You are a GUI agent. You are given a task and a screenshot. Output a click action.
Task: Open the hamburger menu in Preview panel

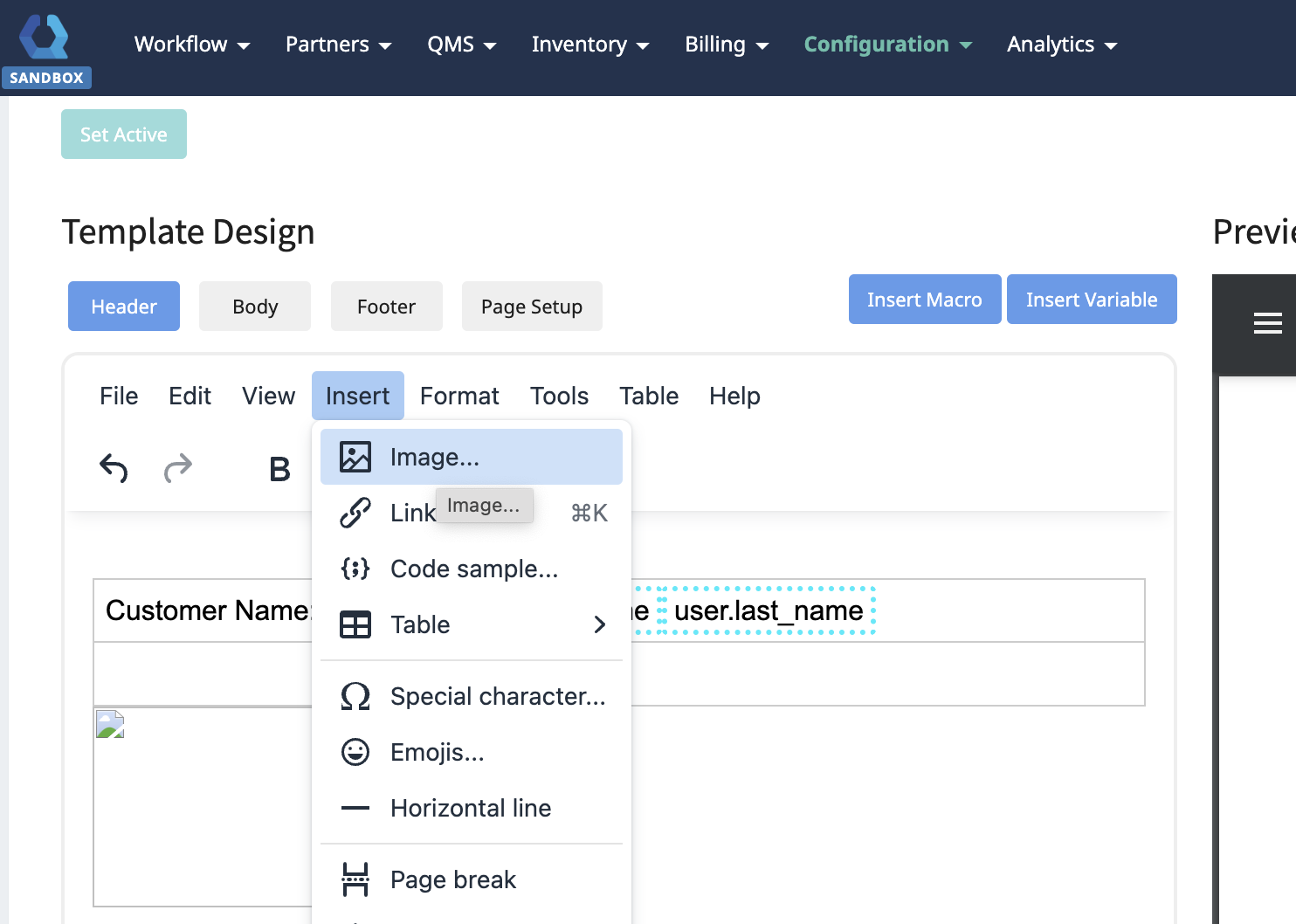point(1267,323)
